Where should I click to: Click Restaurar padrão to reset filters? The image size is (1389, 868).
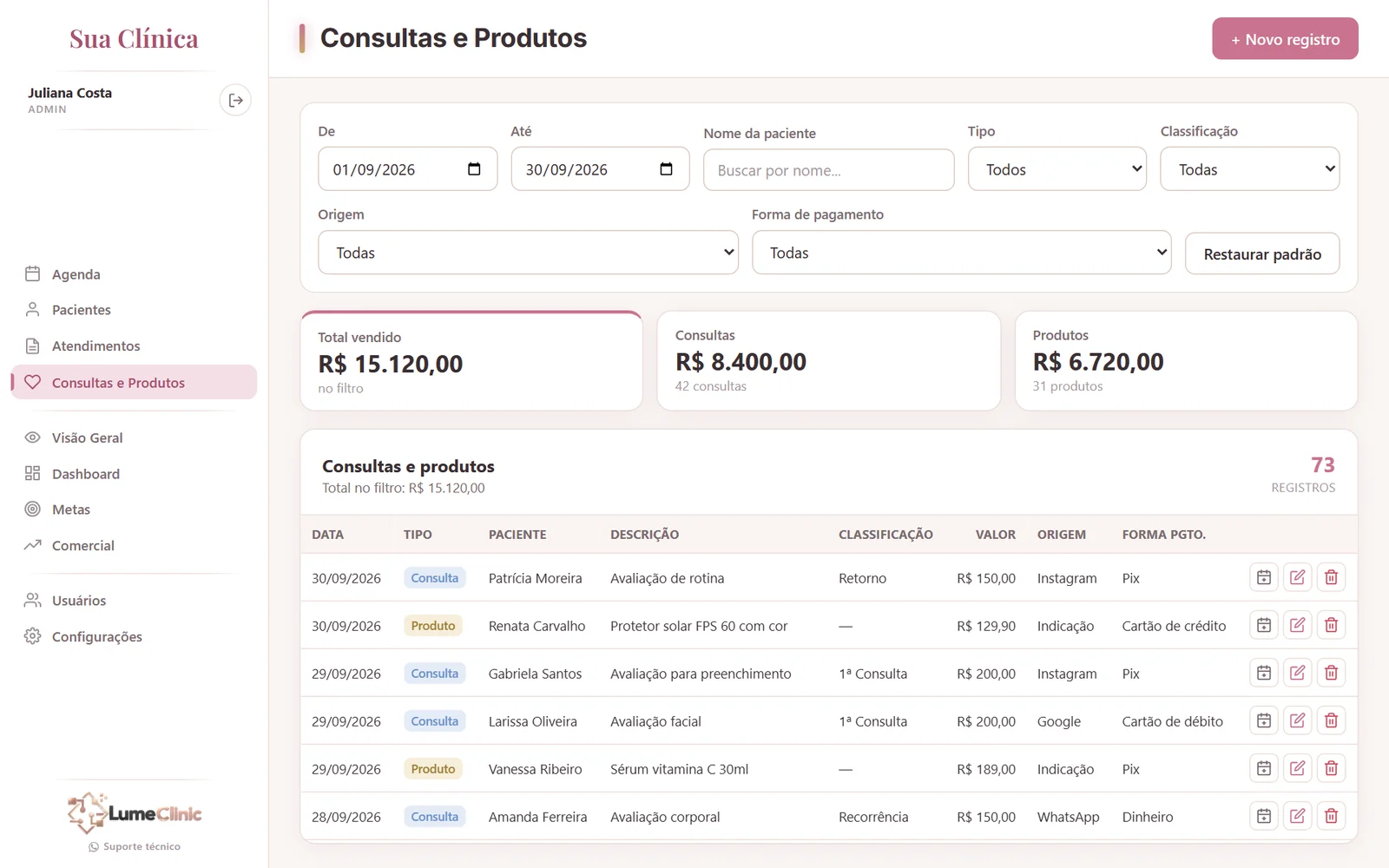tap(1262, 253)
